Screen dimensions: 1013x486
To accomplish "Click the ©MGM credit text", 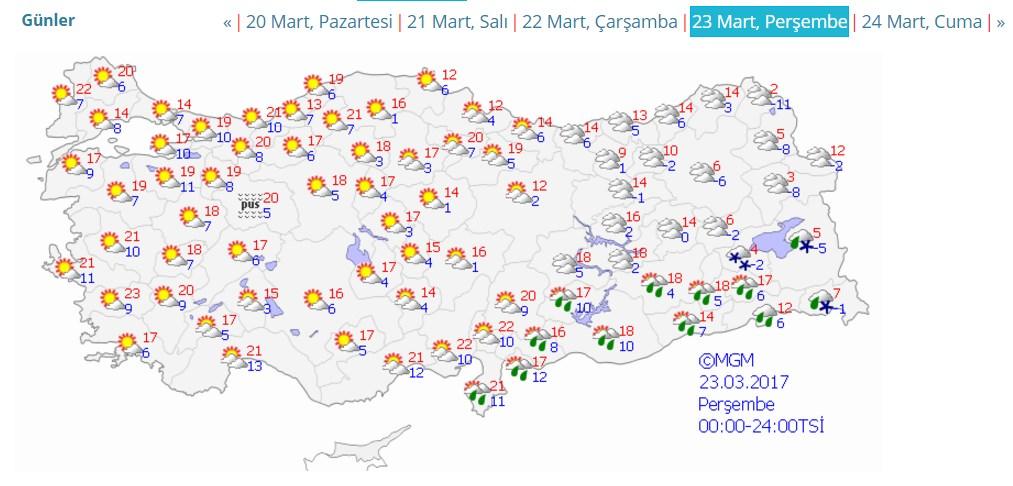I will [726, 360].
